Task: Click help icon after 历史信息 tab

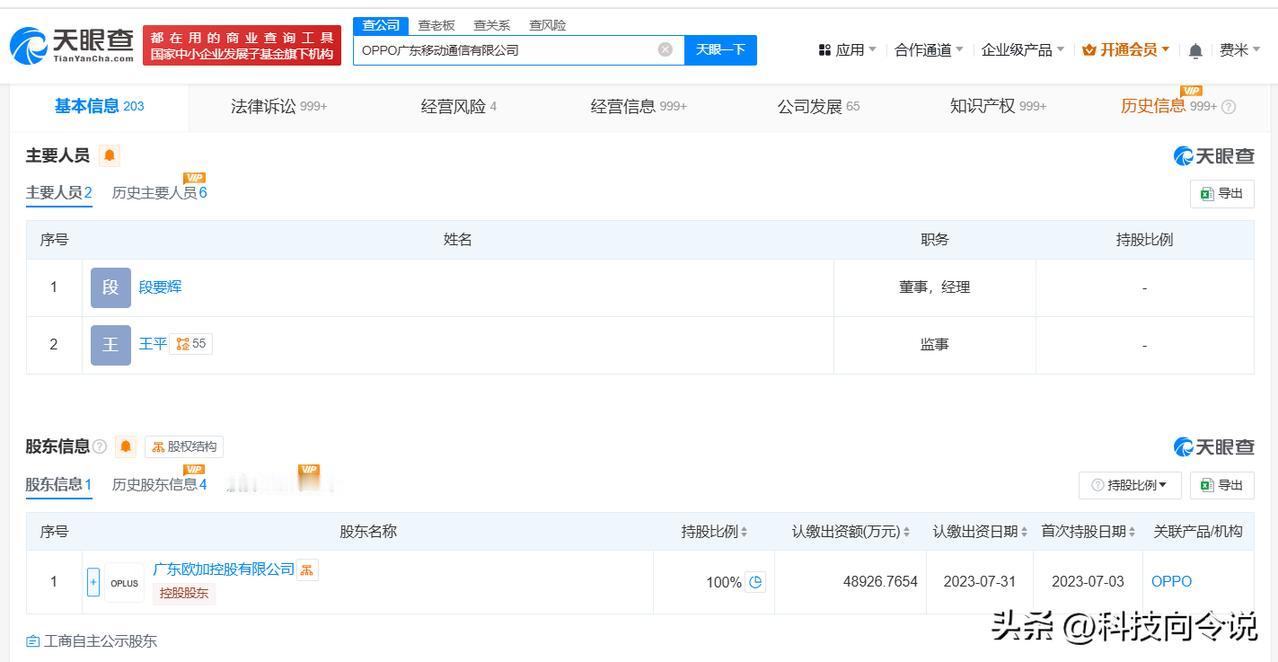Action: [1229, 107]
